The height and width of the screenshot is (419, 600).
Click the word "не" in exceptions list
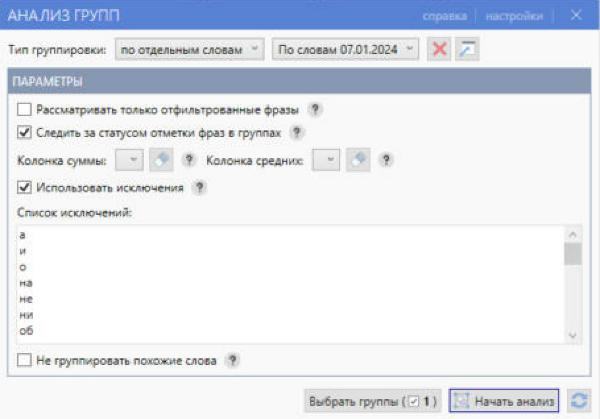click(x=26, y=299)
